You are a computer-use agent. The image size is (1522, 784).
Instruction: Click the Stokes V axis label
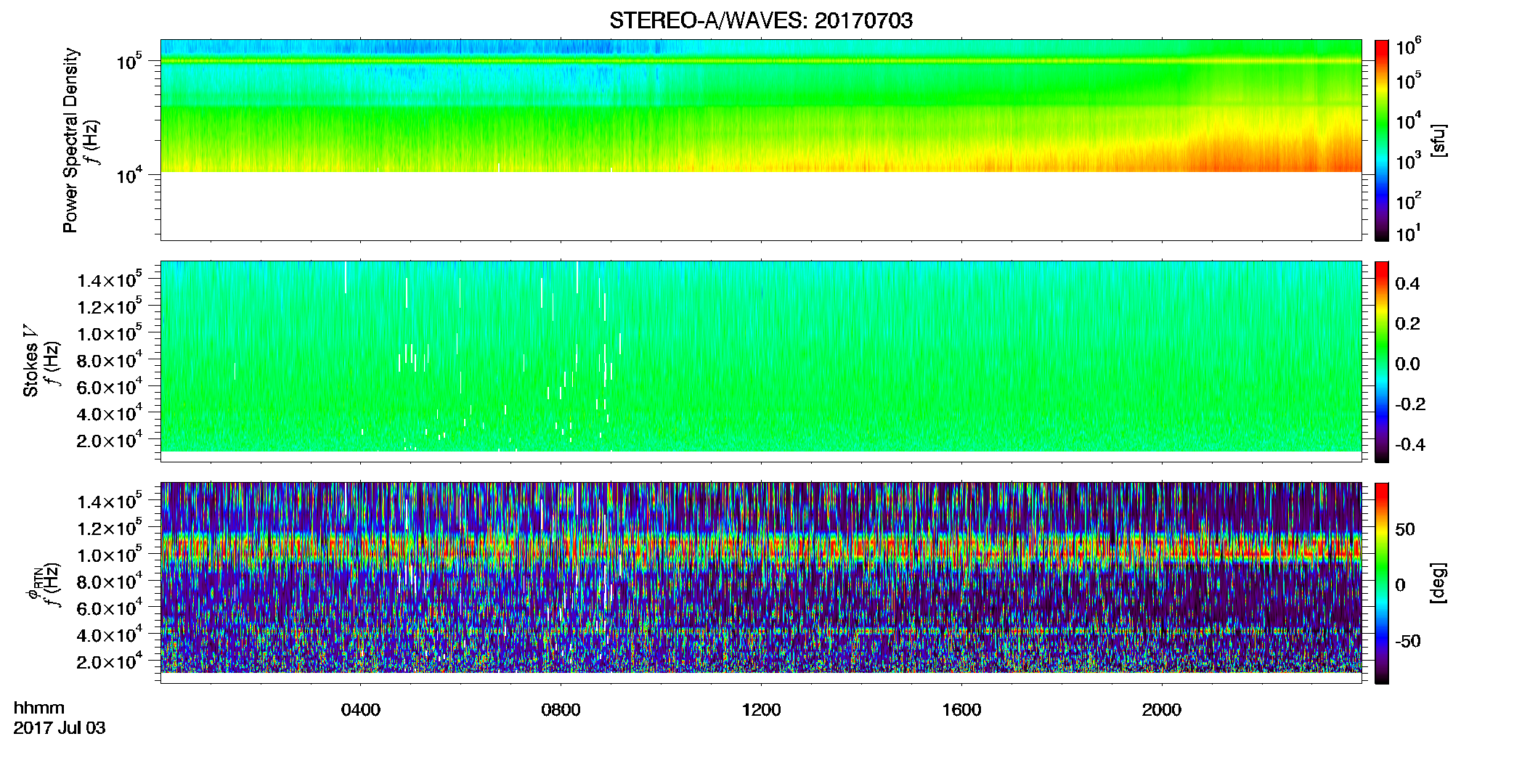[x=30, y=362]
